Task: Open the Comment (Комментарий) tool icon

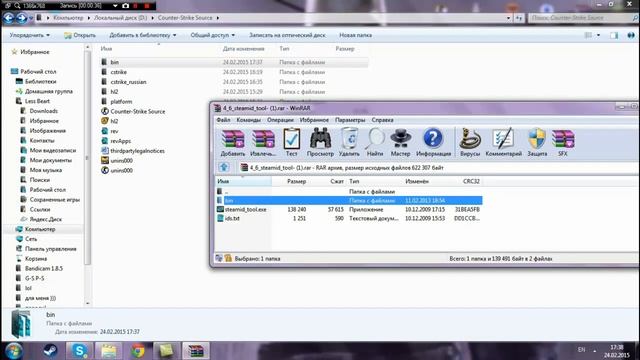Action: tap(503, 142)
